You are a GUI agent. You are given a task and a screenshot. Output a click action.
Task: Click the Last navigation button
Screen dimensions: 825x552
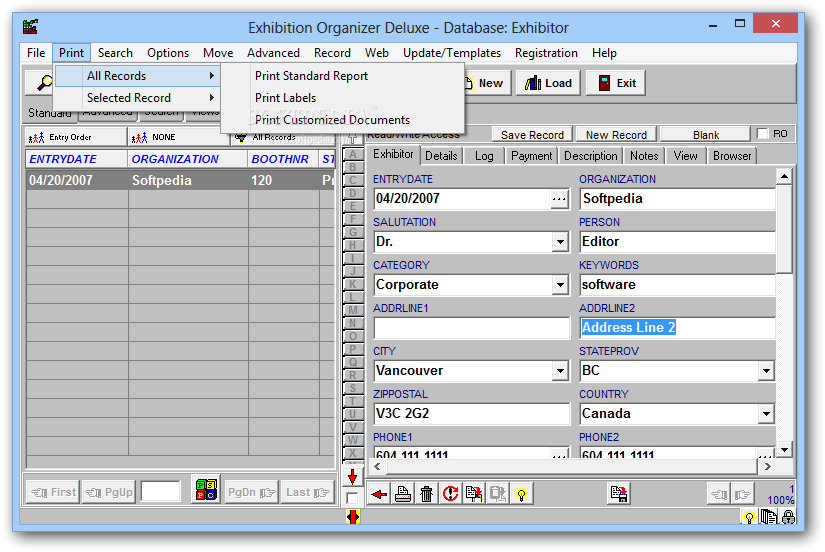click(308, 492)
